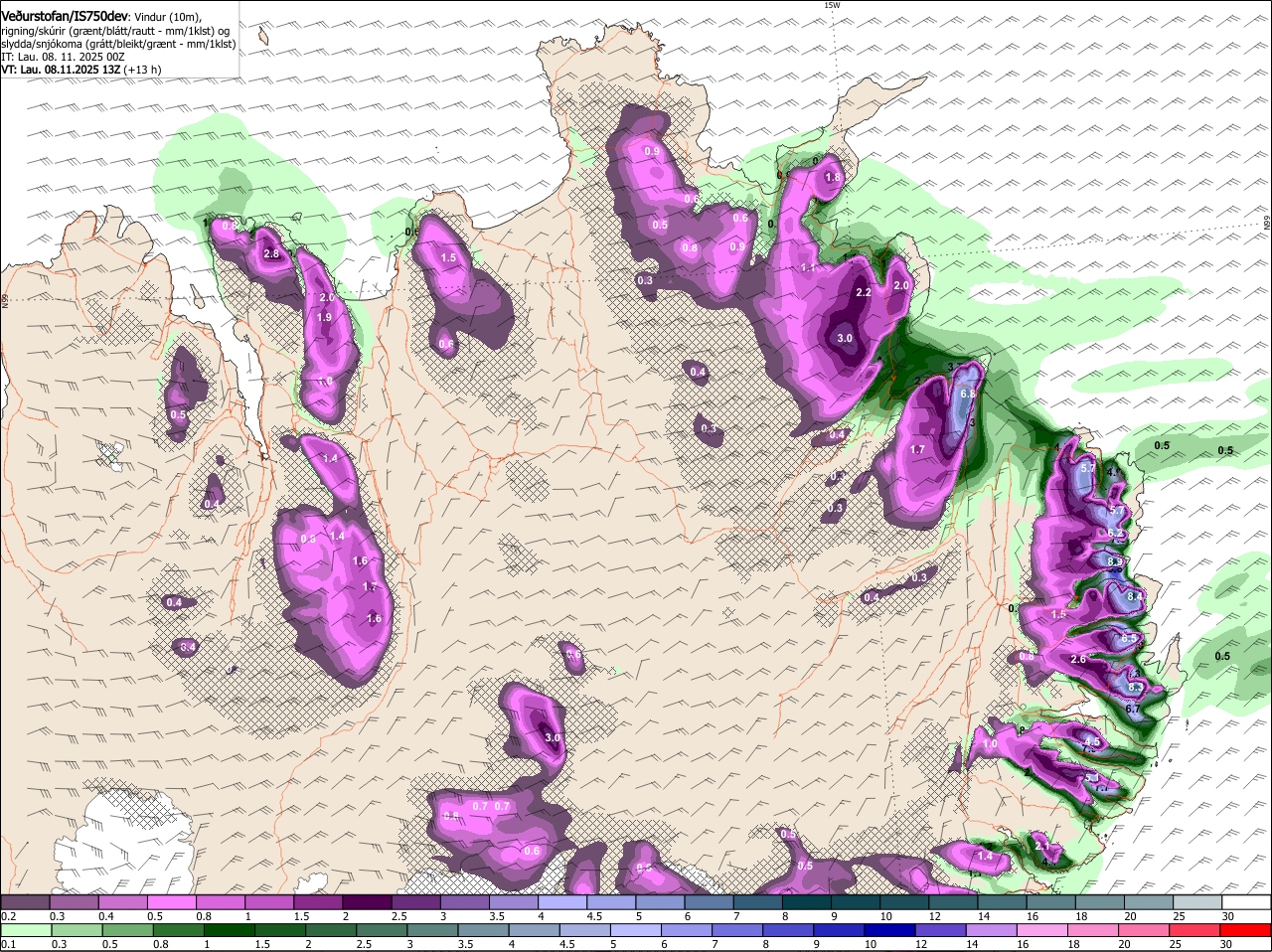Click the IT: Lau. 08. 11. 2025 00Z line

[63, 57]
